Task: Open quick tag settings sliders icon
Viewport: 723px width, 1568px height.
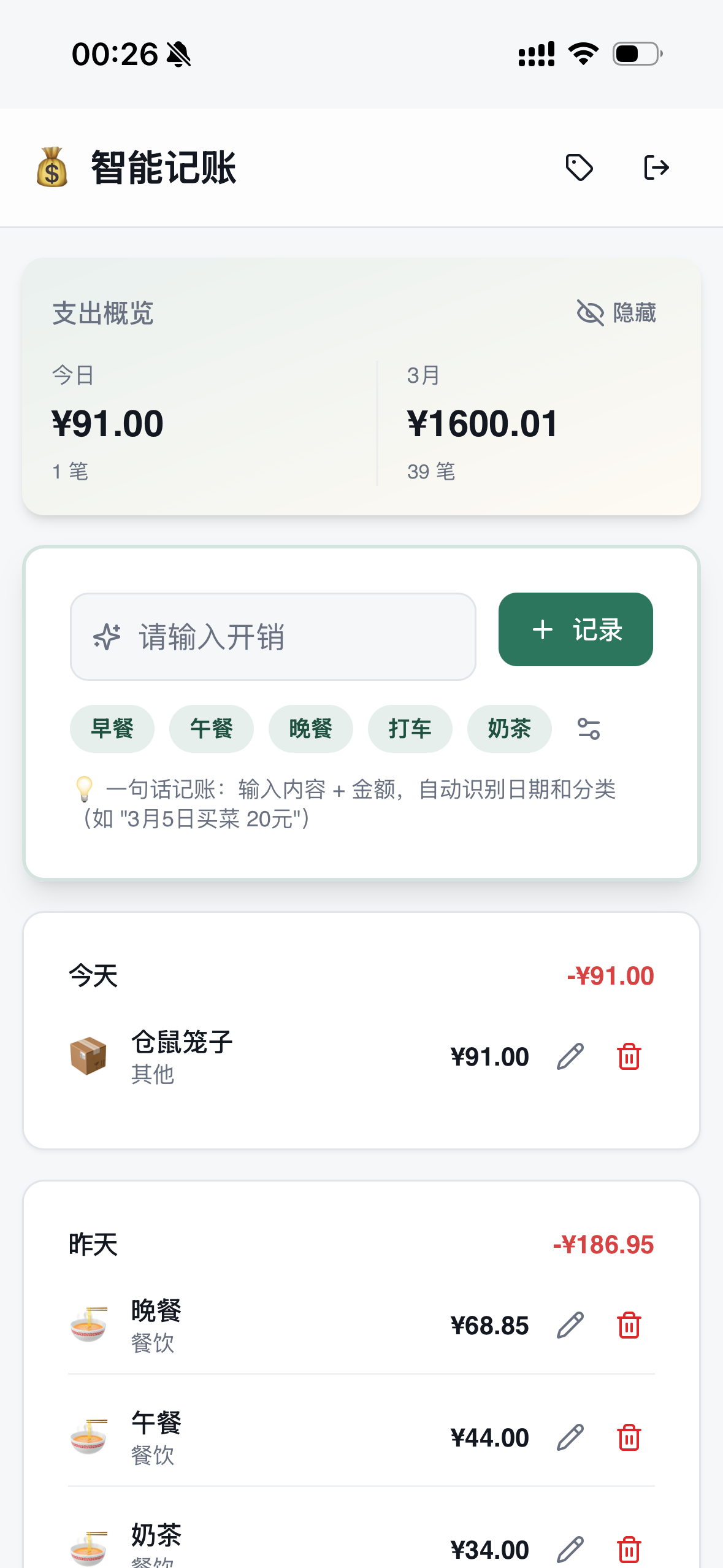Action: (x=589, y=729)
